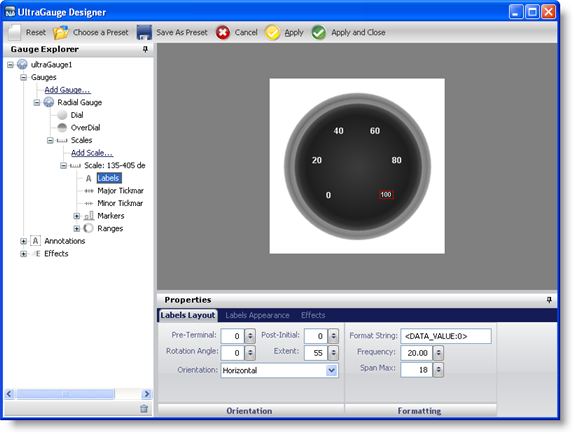
Task: Click the Ranges arc icon
Action: [x=88, y=228]
